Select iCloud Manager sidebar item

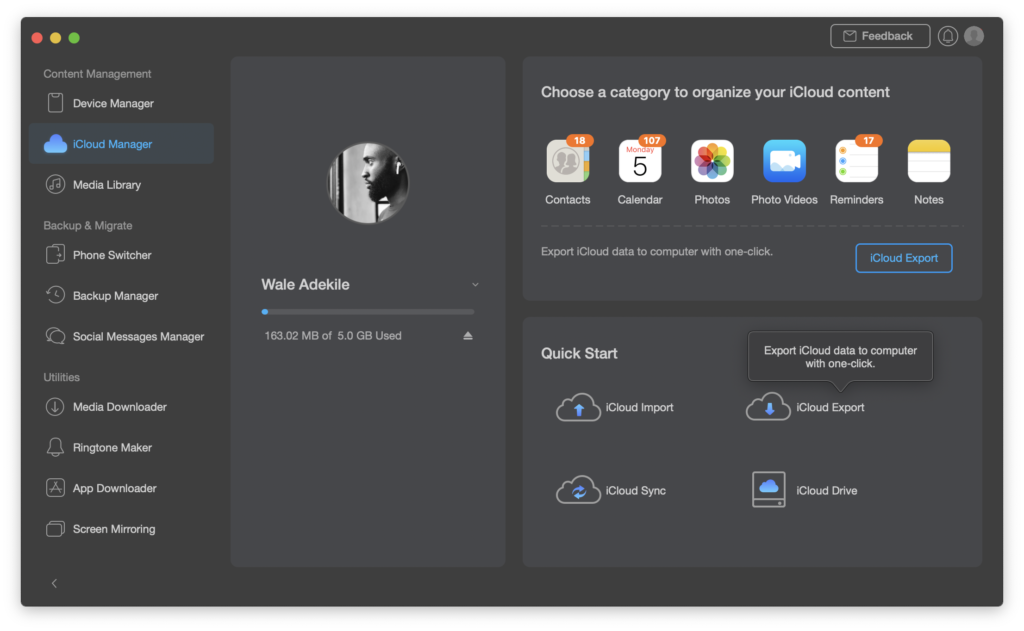click(x=121, y=144)
